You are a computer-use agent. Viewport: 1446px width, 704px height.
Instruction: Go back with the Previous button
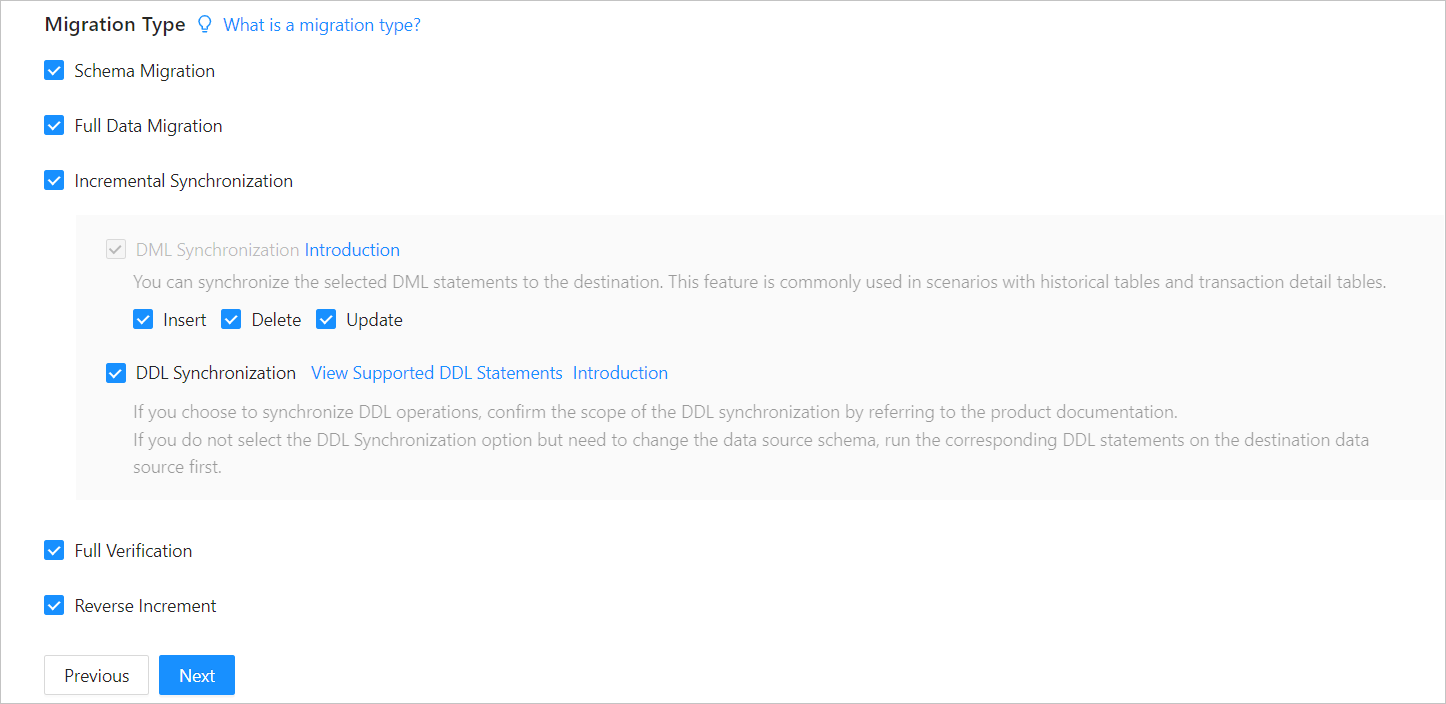(96, 675)
